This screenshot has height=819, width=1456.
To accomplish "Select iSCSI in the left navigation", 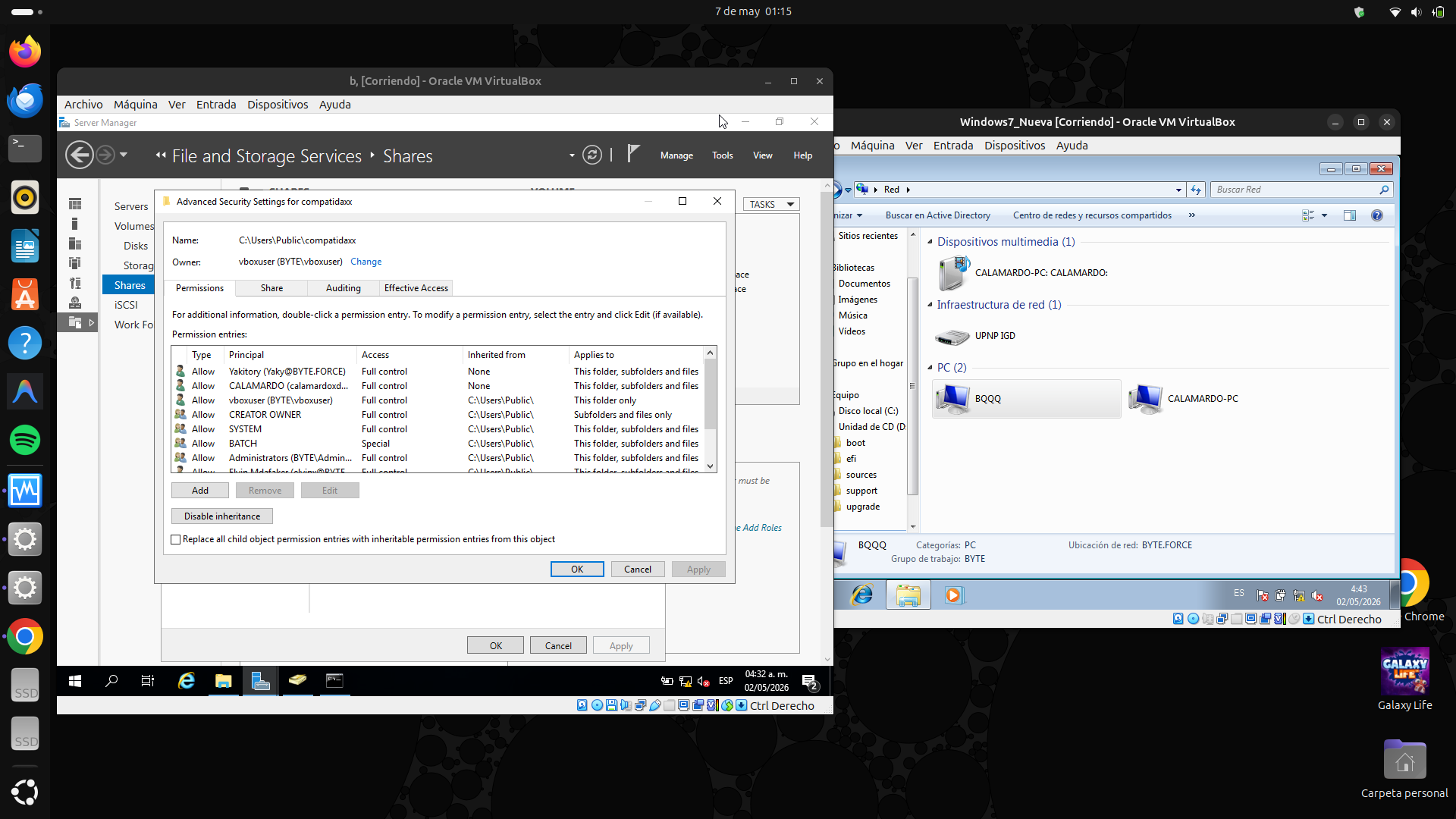I will coord(126,305).
